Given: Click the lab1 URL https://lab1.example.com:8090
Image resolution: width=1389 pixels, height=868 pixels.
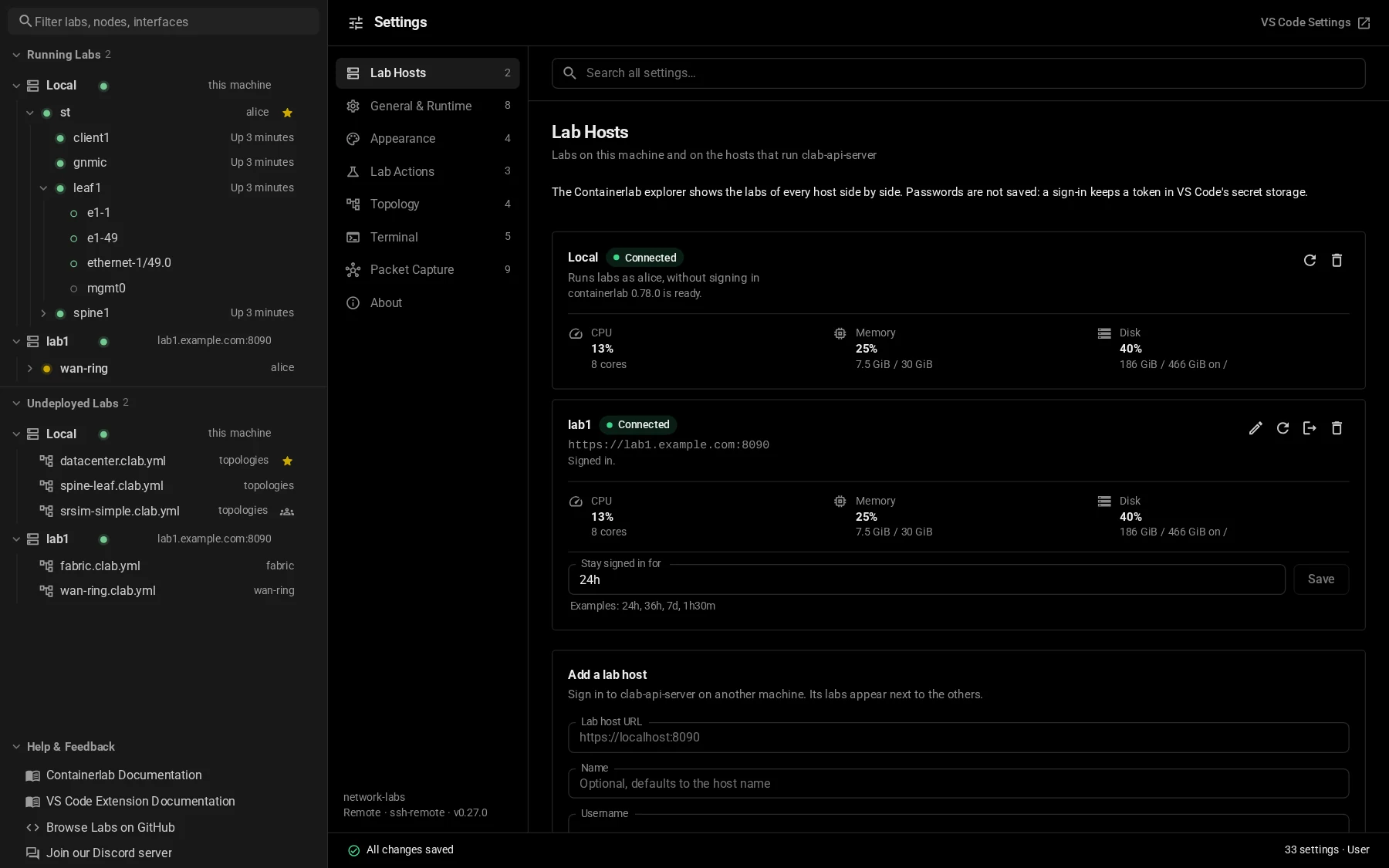Looking at the screenshot, I should [668, 445].
